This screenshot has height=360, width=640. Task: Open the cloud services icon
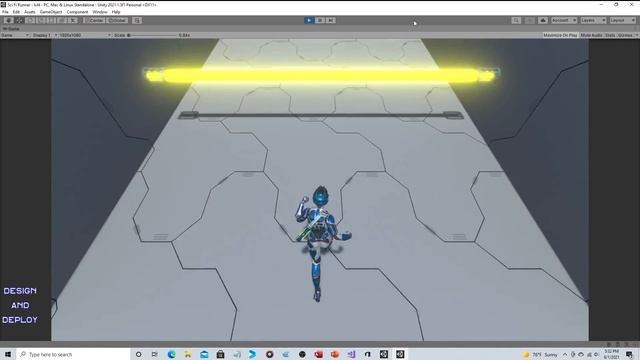coord(542,20)
